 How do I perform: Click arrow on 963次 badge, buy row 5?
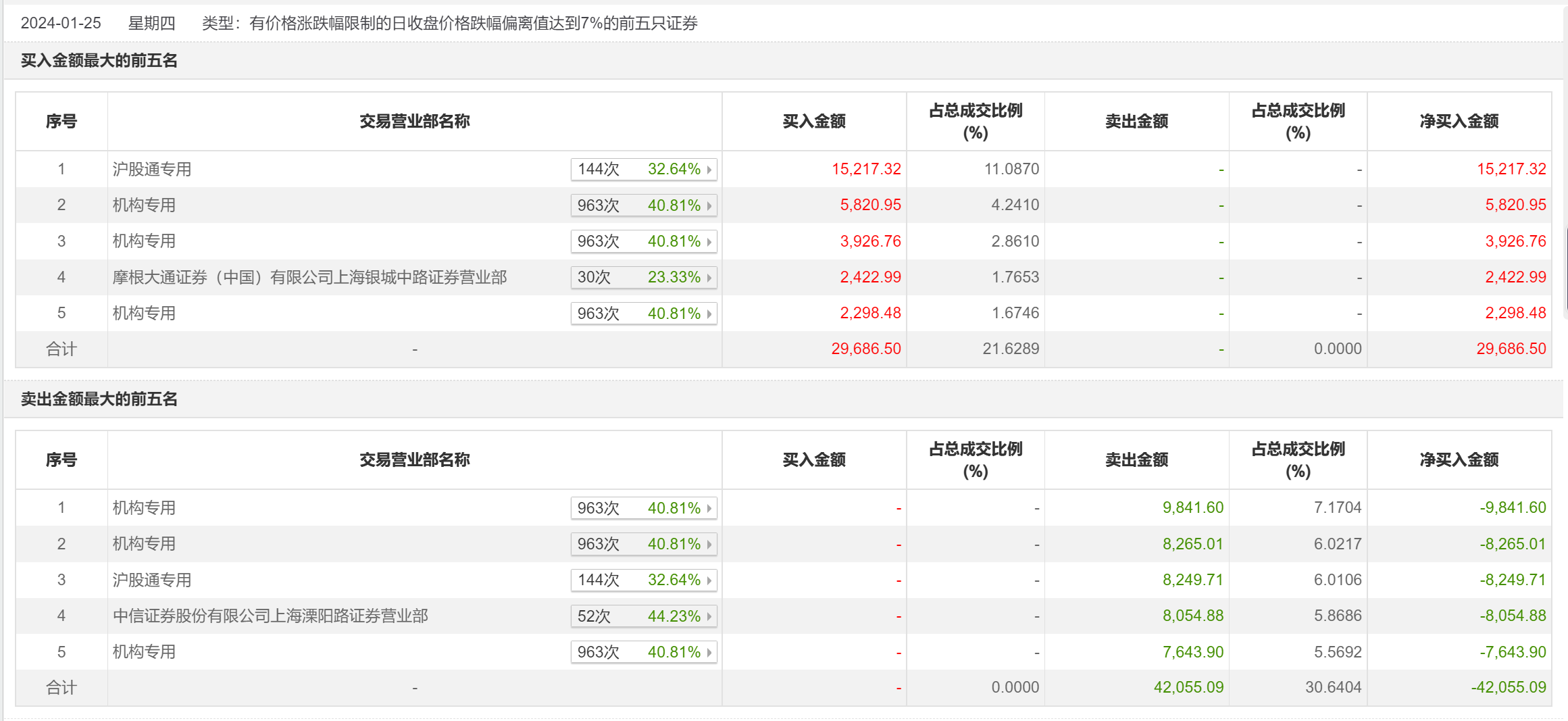pos(709,314)
